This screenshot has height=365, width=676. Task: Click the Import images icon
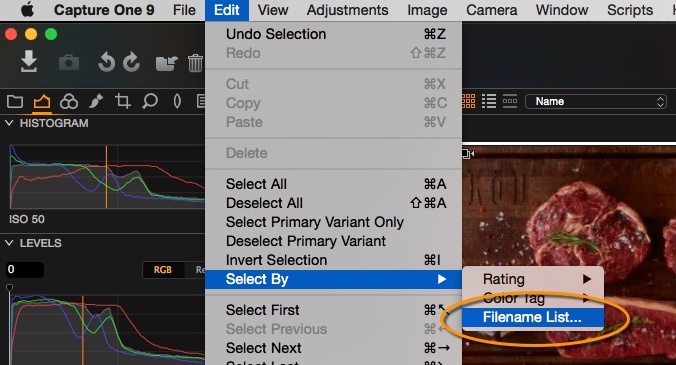(28, 61)
